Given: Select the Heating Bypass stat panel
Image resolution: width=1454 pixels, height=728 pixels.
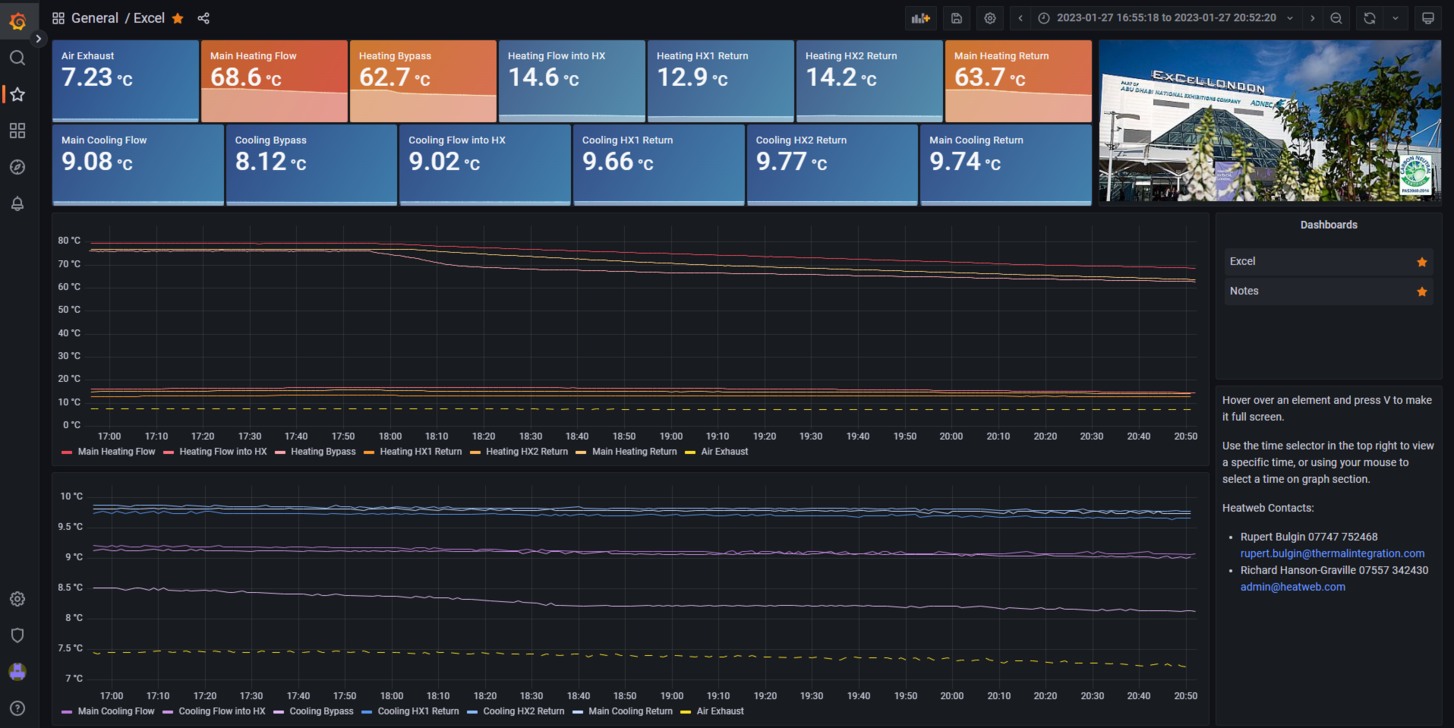Looking at the screenshot, I should click(x=423, y=81).
